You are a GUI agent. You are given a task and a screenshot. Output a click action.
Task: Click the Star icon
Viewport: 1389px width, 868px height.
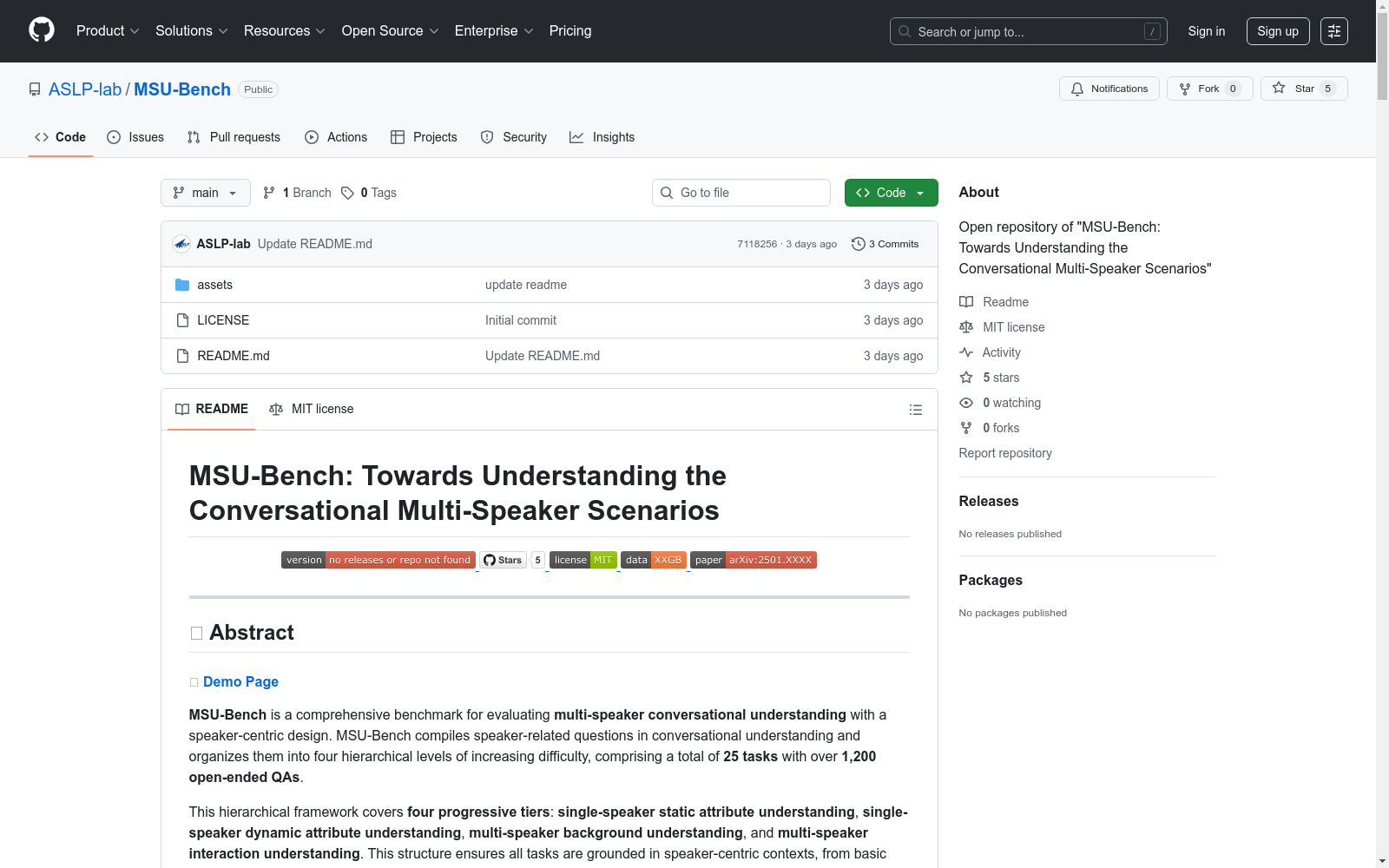[x=1279, y=88]
